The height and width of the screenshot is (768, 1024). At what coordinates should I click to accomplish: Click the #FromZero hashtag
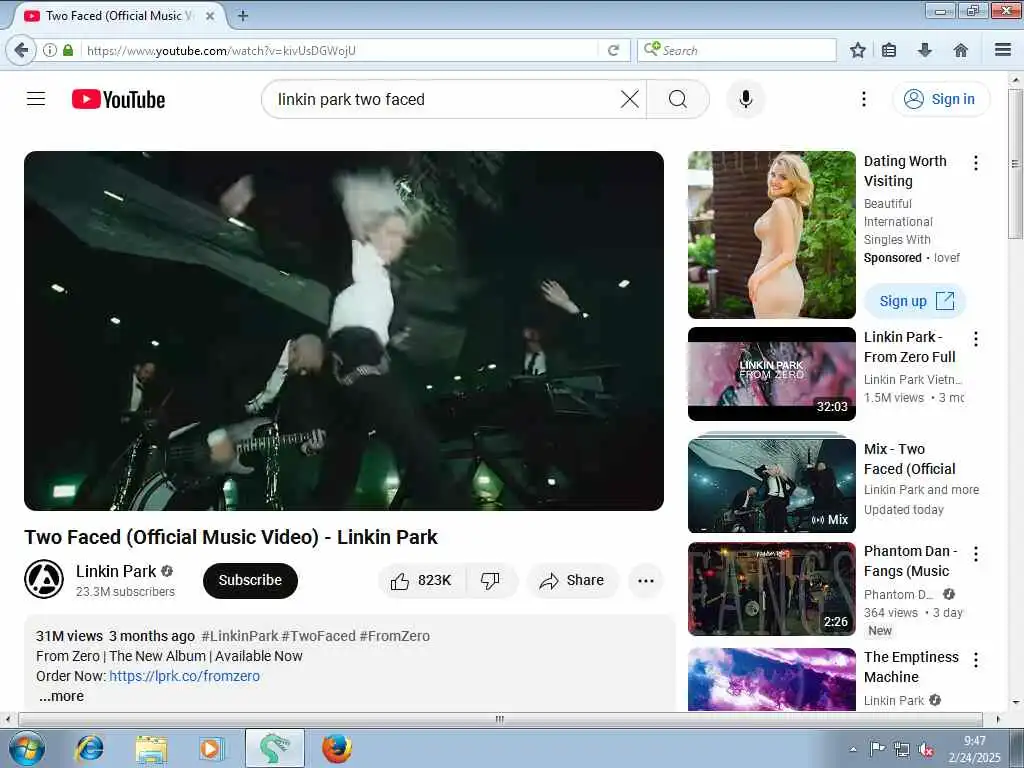coord(394,636)
